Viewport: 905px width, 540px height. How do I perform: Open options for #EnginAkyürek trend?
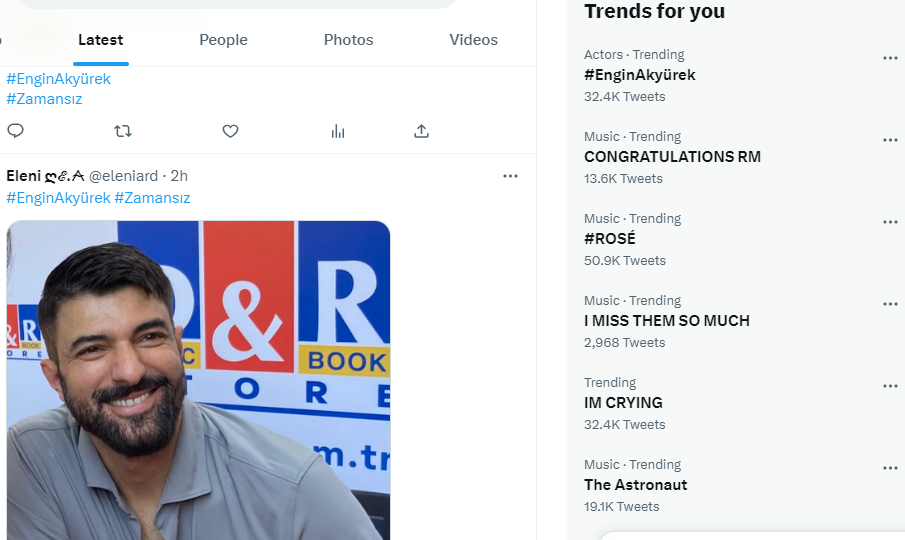click(x=890, y=58)
